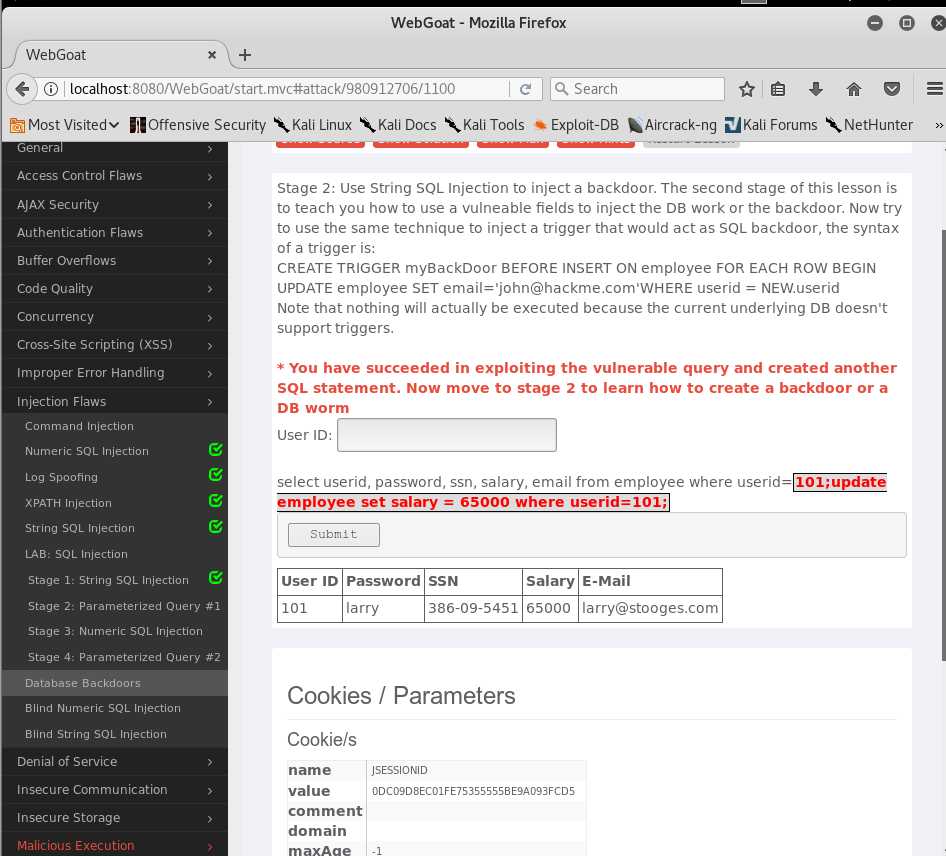Open LAB: SQL Injection lesson

point(76,554)
